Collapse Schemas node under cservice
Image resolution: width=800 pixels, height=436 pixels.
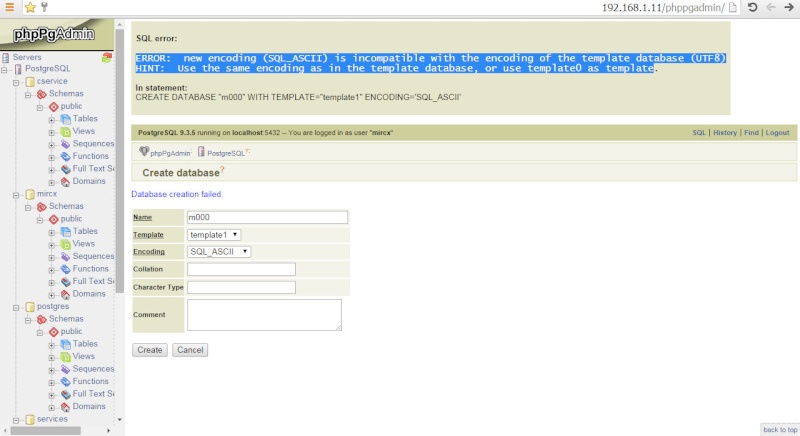28,95
